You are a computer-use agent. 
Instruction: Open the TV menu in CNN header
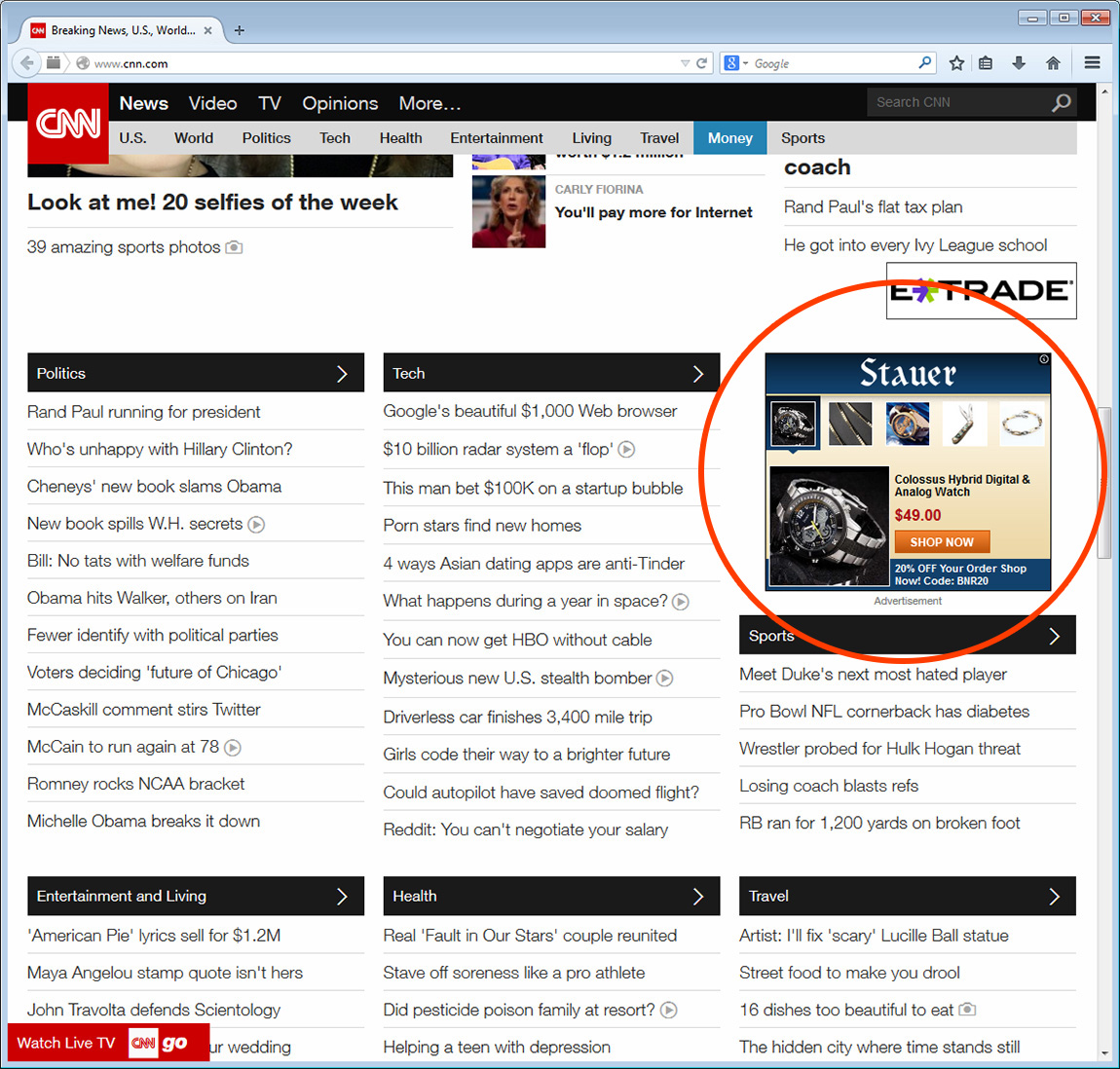pos(269,103)
